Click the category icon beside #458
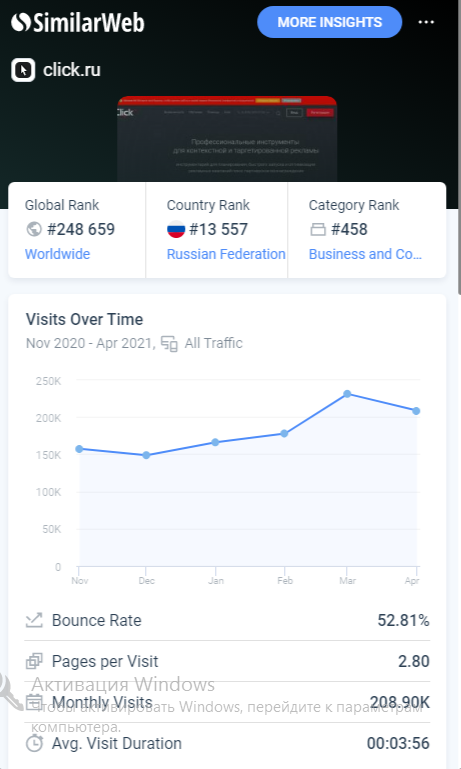461x769 pixels. tap(318, 229)
